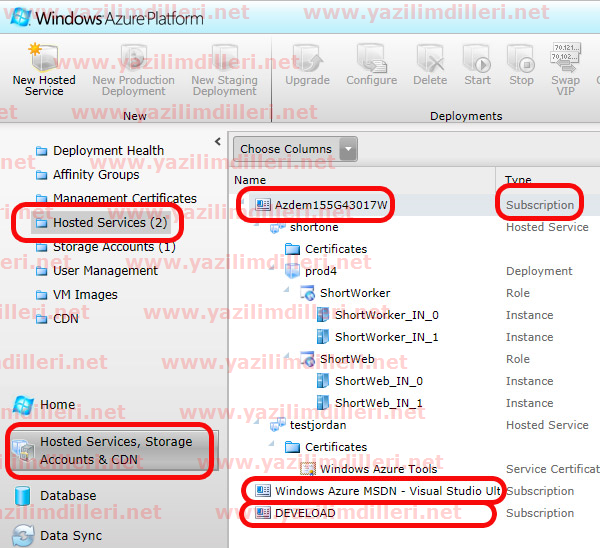
Task: Click the Delete deployment icon
Action: pos(430,58)
